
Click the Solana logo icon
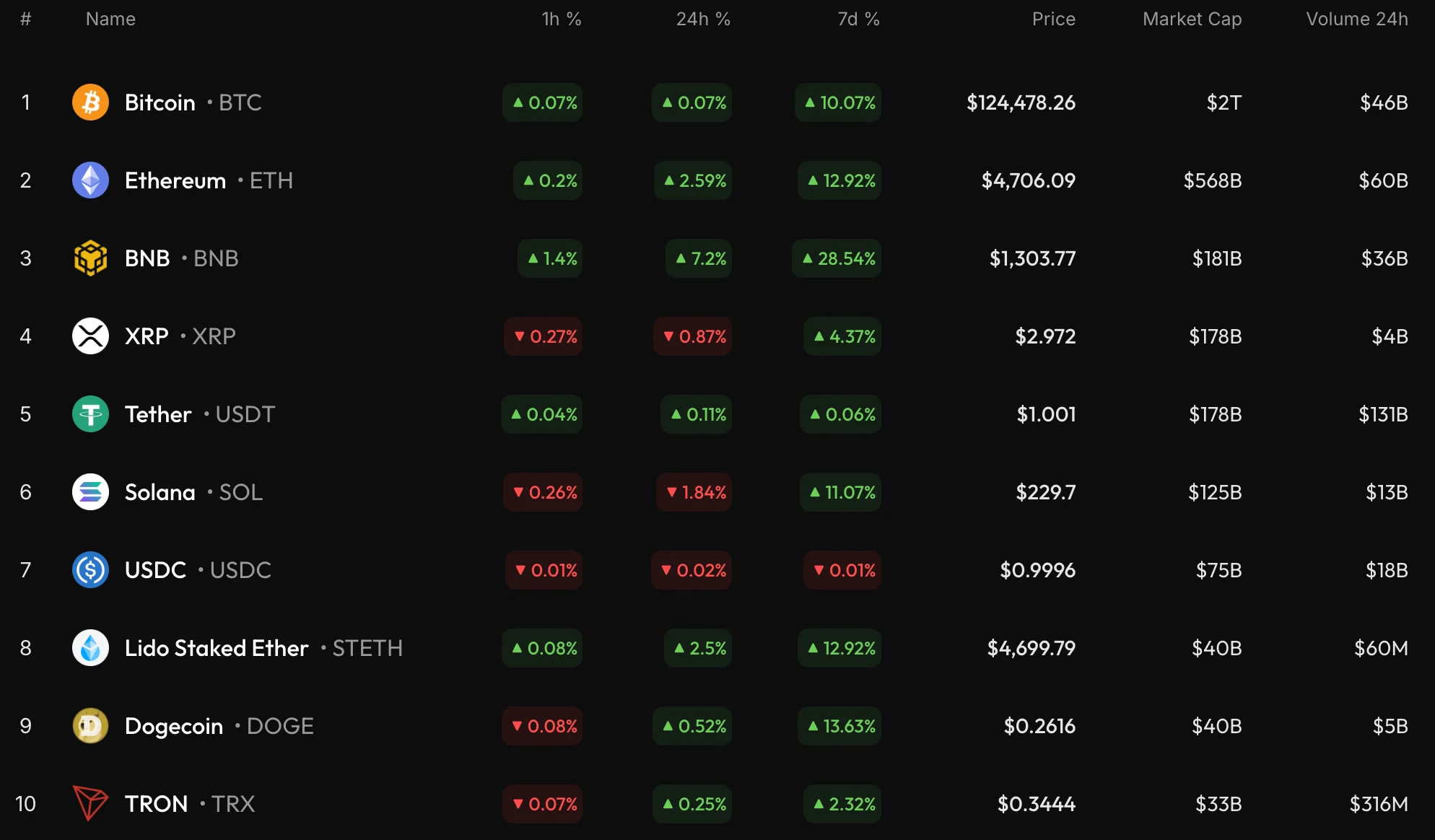tap(90, 492)
